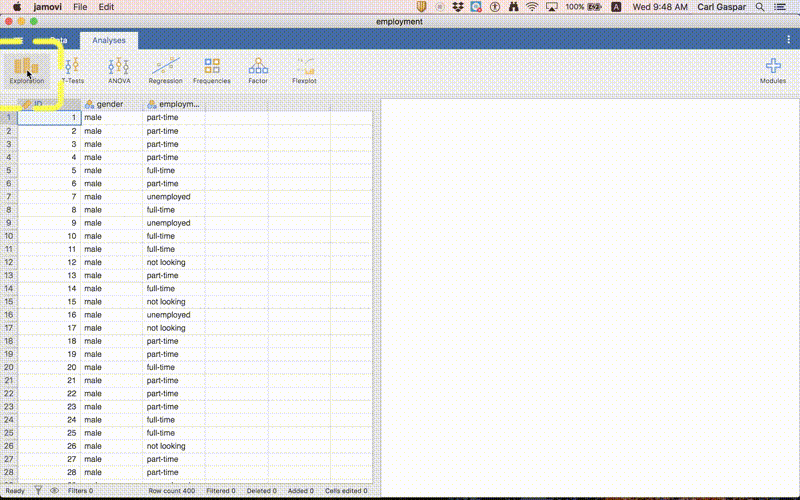This screenshot has width=800, height=500.
Task: Switch to the Analyses tab
Action: point(110,40)
